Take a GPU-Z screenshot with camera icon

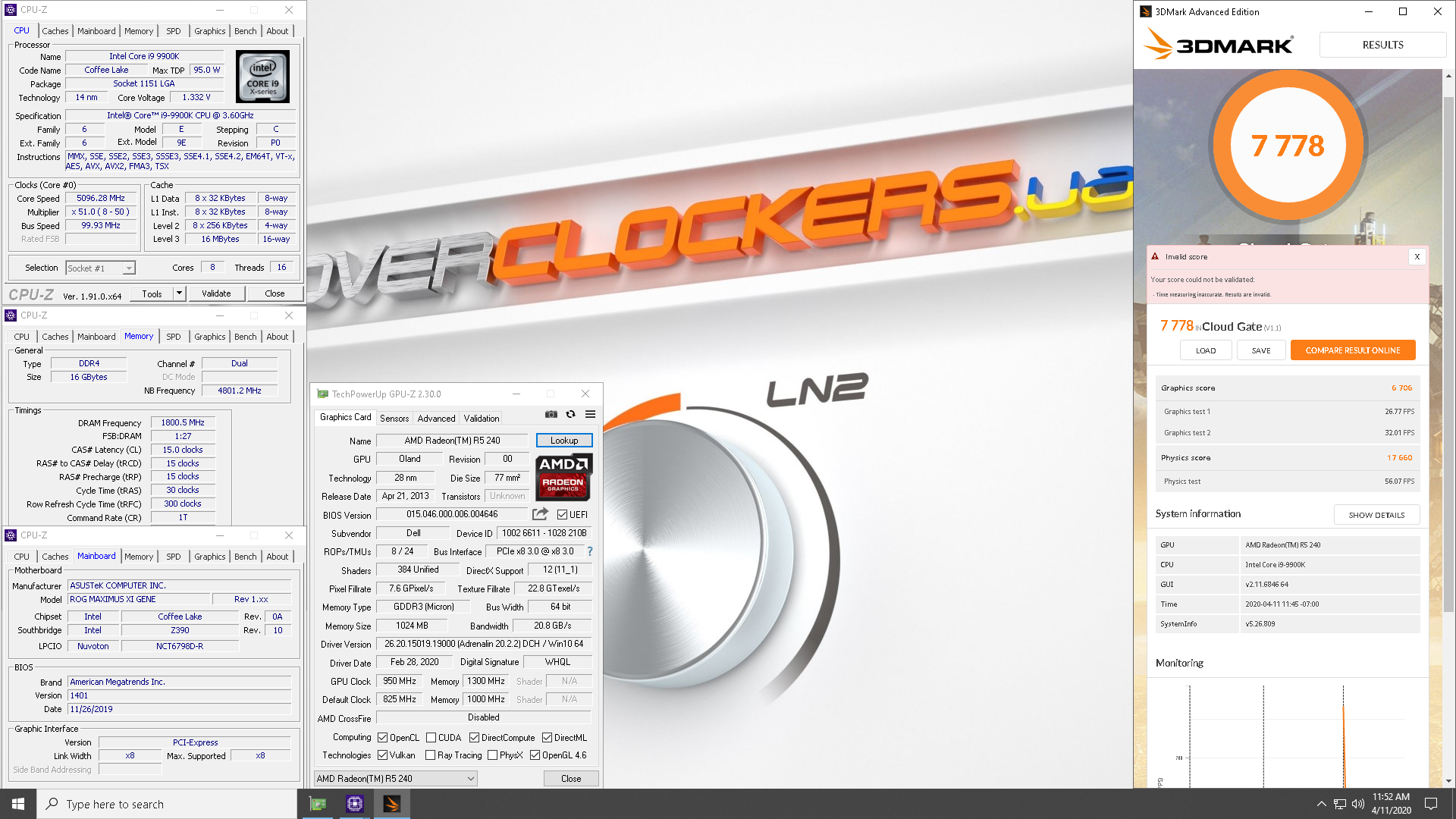coord(551,415)
